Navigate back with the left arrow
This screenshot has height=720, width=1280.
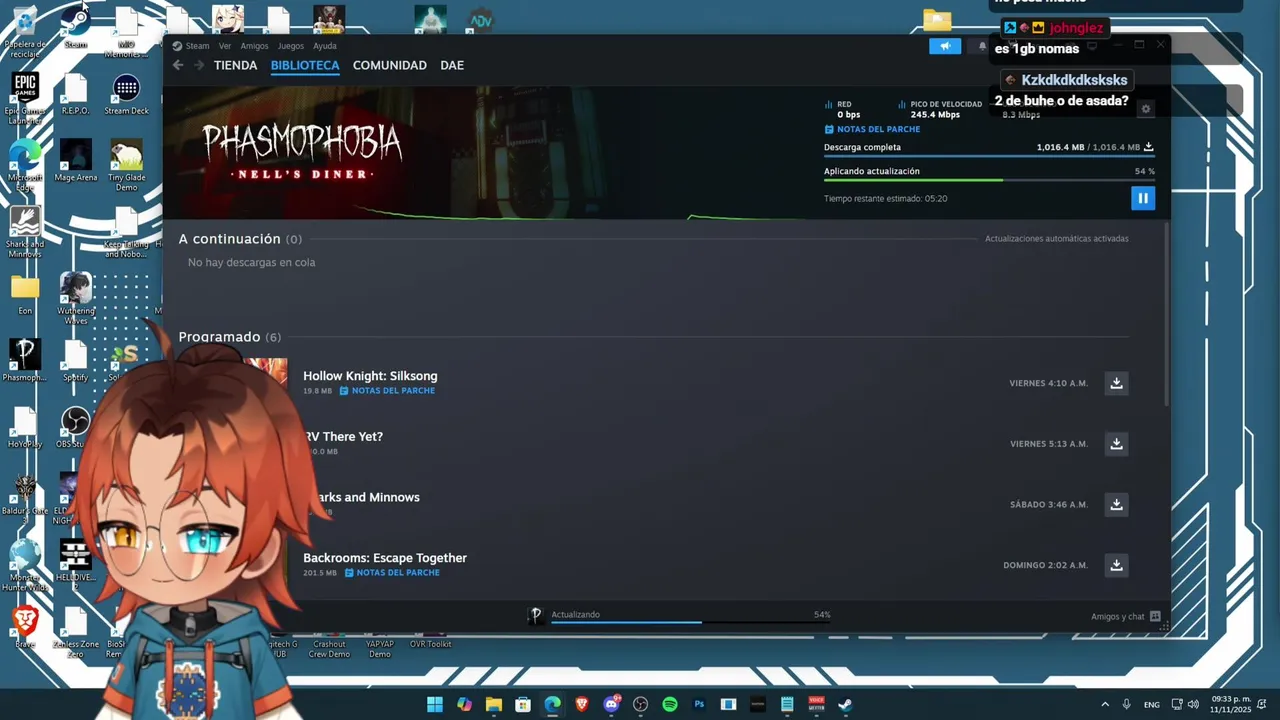tap(178, 65)
